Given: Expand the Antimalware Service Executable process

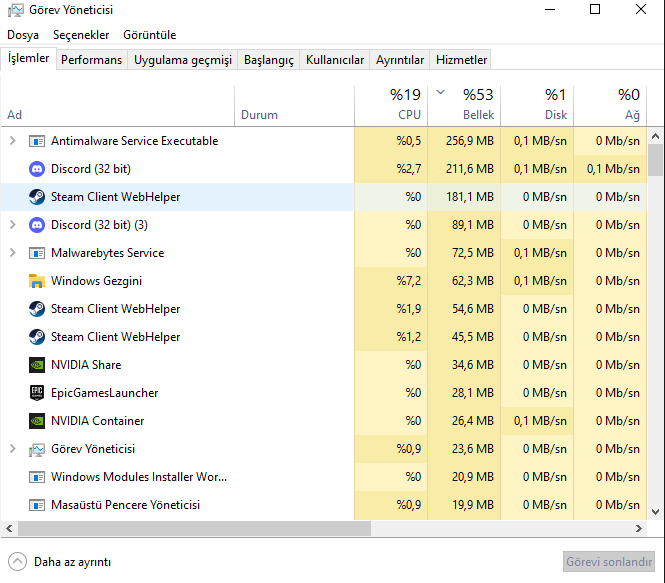Looking at the screenshot, I should click(12, 141).
